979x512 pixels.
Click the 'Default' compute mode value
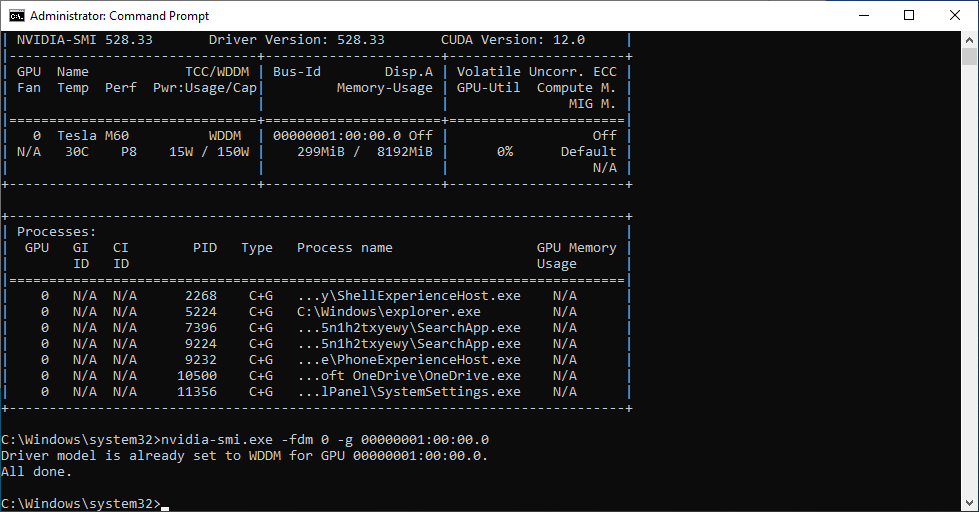[x=588, y=152]
